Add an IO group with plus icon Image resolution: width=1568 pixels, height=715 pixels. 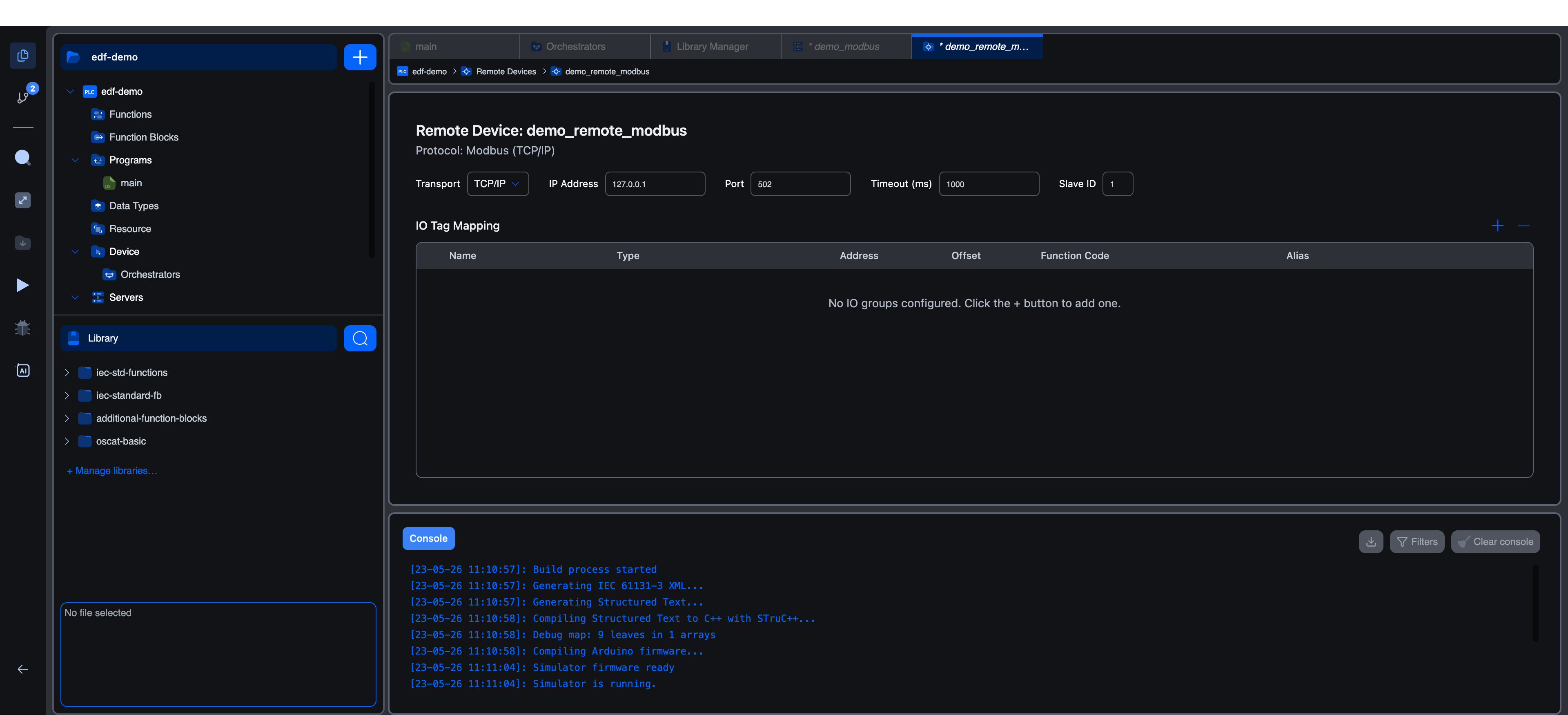[x=1497, y=226]
